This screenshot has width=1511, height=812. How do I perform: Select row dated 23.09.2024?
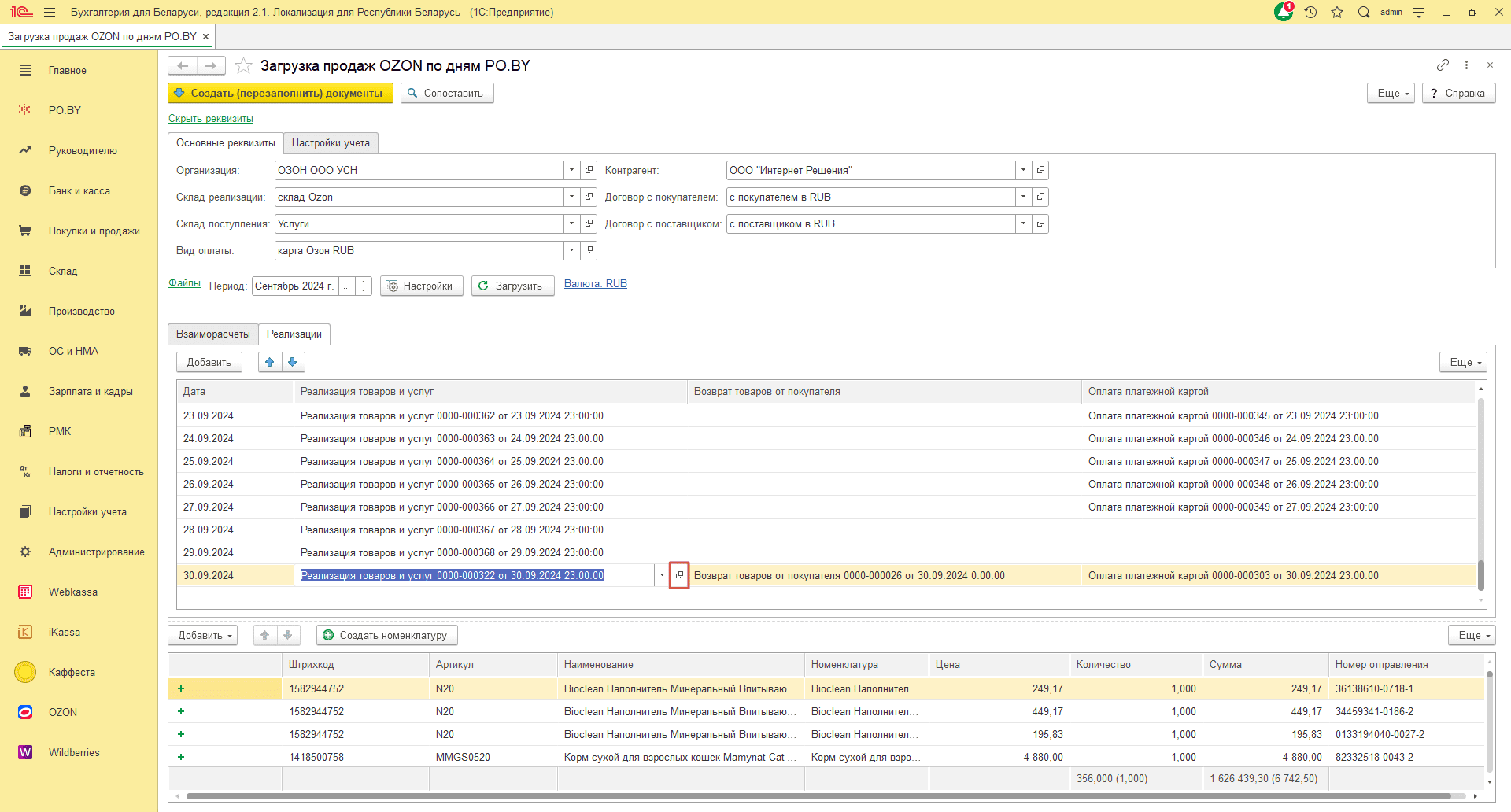(826, 415)
